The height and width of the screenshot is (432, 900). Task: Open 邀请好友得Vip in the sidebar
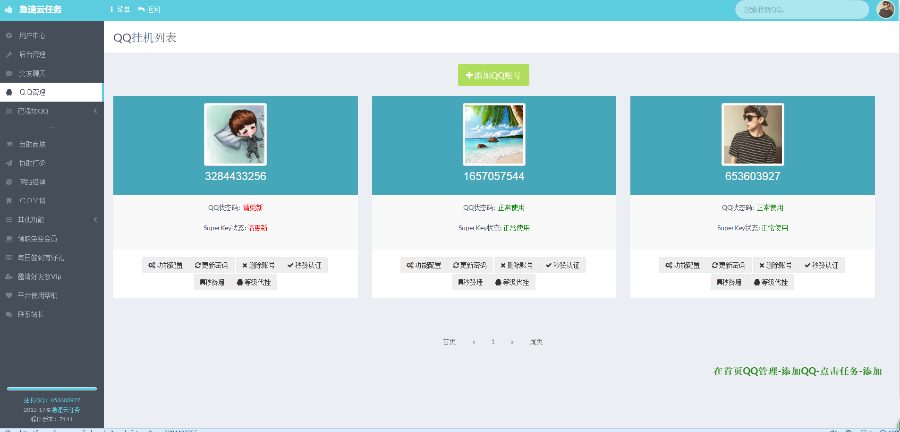[x=52, y=277]
